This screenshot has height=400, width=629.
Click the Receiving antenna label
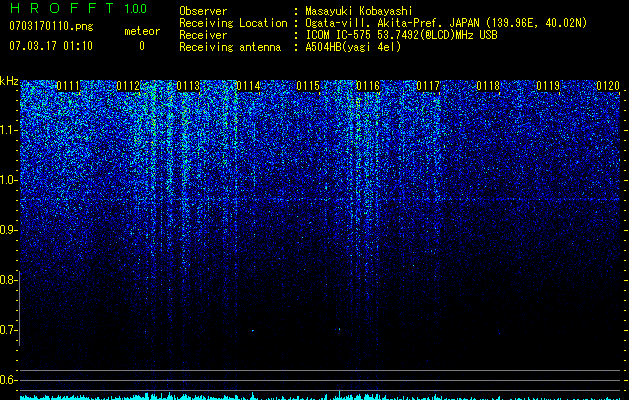click(230, 47)
